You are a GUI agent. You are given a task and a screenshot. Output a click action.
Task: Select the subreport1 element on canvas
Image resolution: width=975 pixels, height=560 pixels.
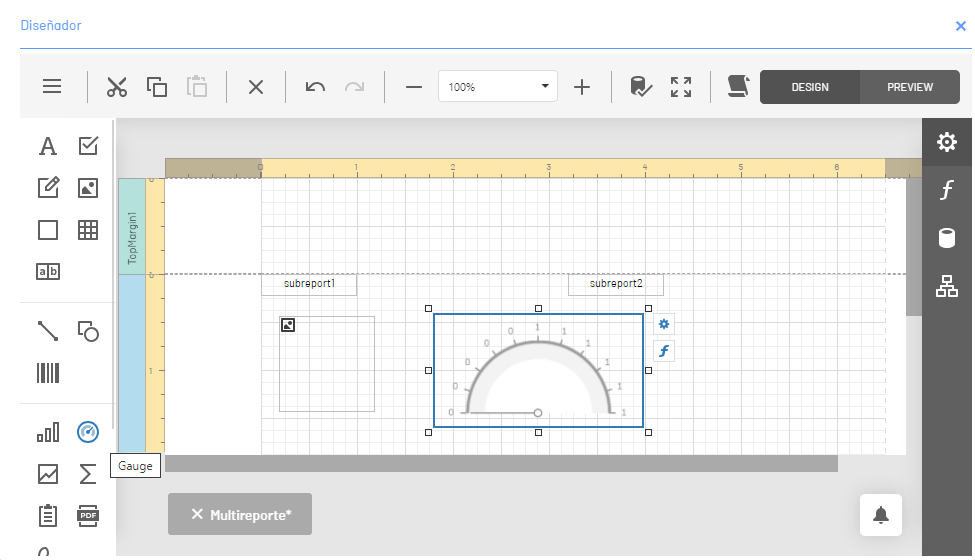[308, 284]
